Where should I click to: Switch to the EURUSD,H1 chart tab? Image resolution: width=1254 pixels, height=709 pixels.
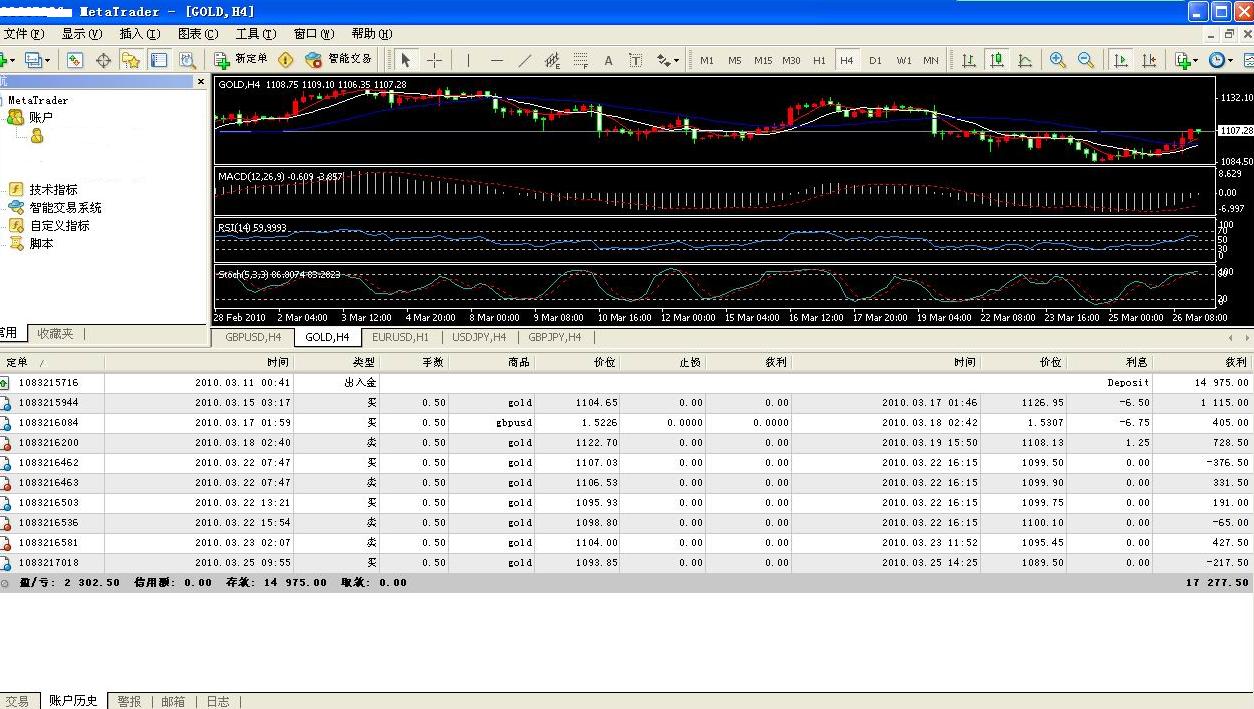pos(400,338)
